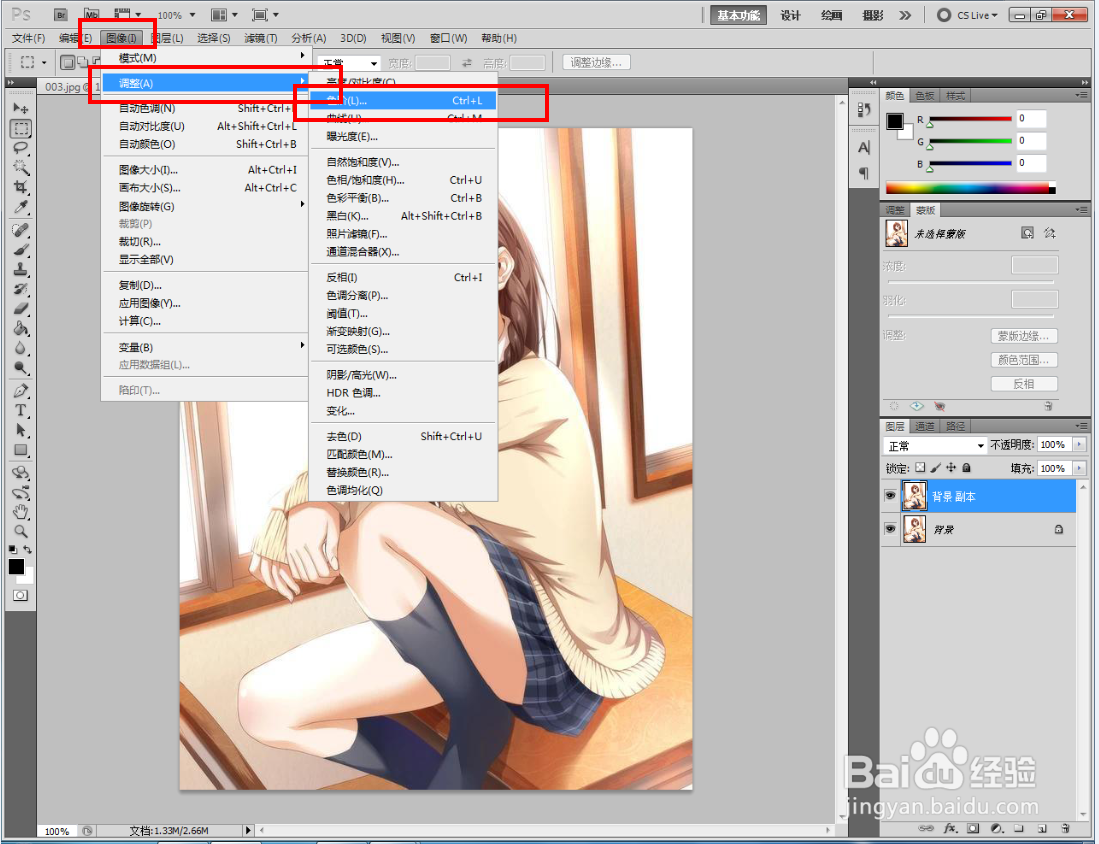Select the Pen tool
This screenshot has height=844, width=1099.
coord(21,391)
